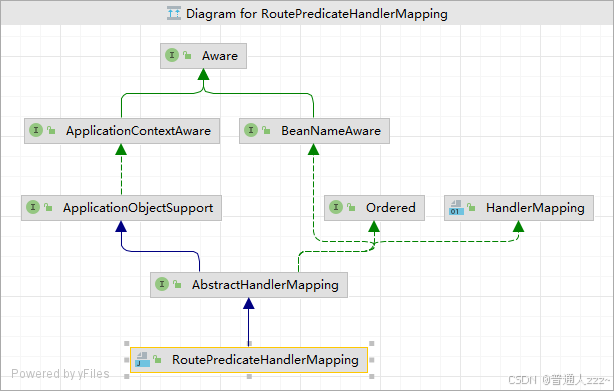The image size is (614, 391).
Task: Click the icon on ApplicationObjectSupport node
Action: pyautogui.click(x=33, y=207)
